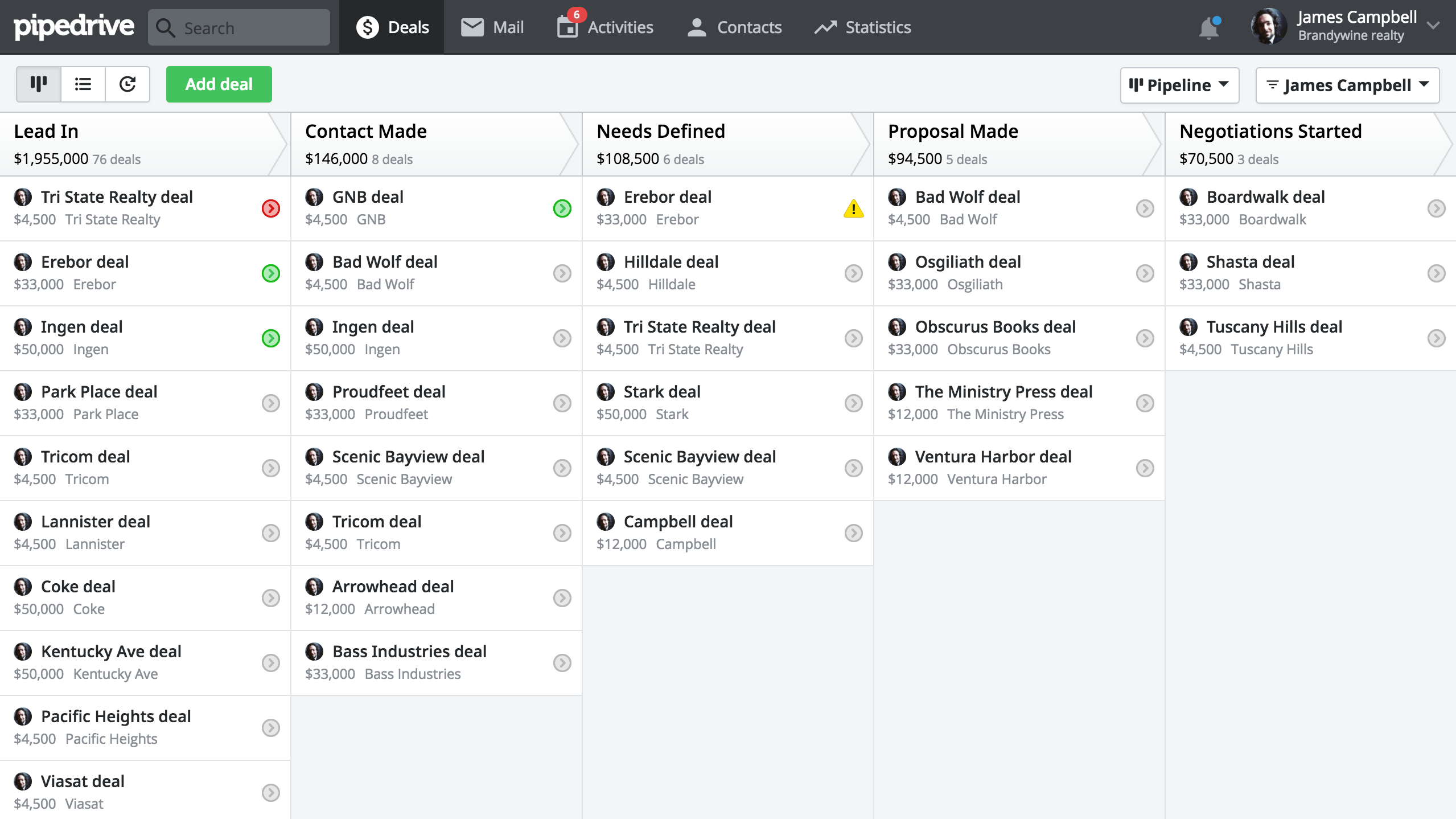Click the red overdue icon on Tri State Realty deal
The image size is (1456, 819).
(x=270, y=208)
